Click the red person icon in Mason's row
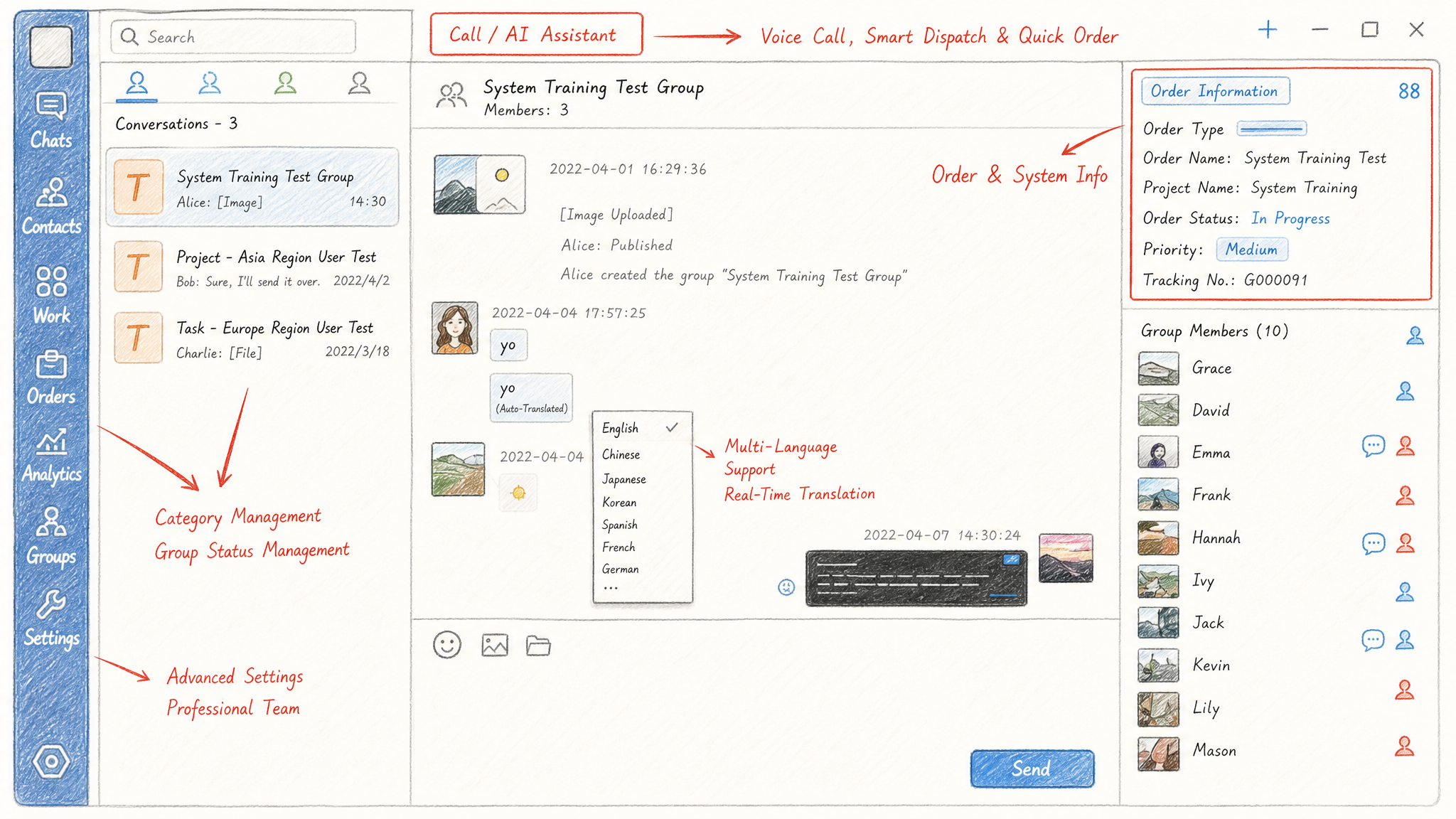 [x=1405, y=746]
